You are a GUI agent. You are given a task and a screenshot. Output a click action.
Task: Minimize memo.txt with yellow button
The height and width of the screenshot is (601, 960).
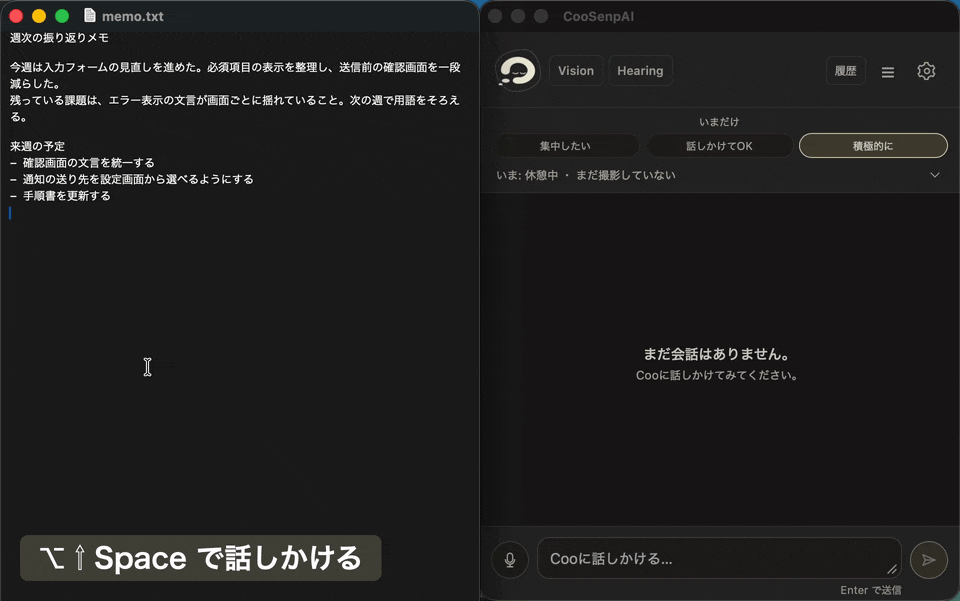click(39, 16)
